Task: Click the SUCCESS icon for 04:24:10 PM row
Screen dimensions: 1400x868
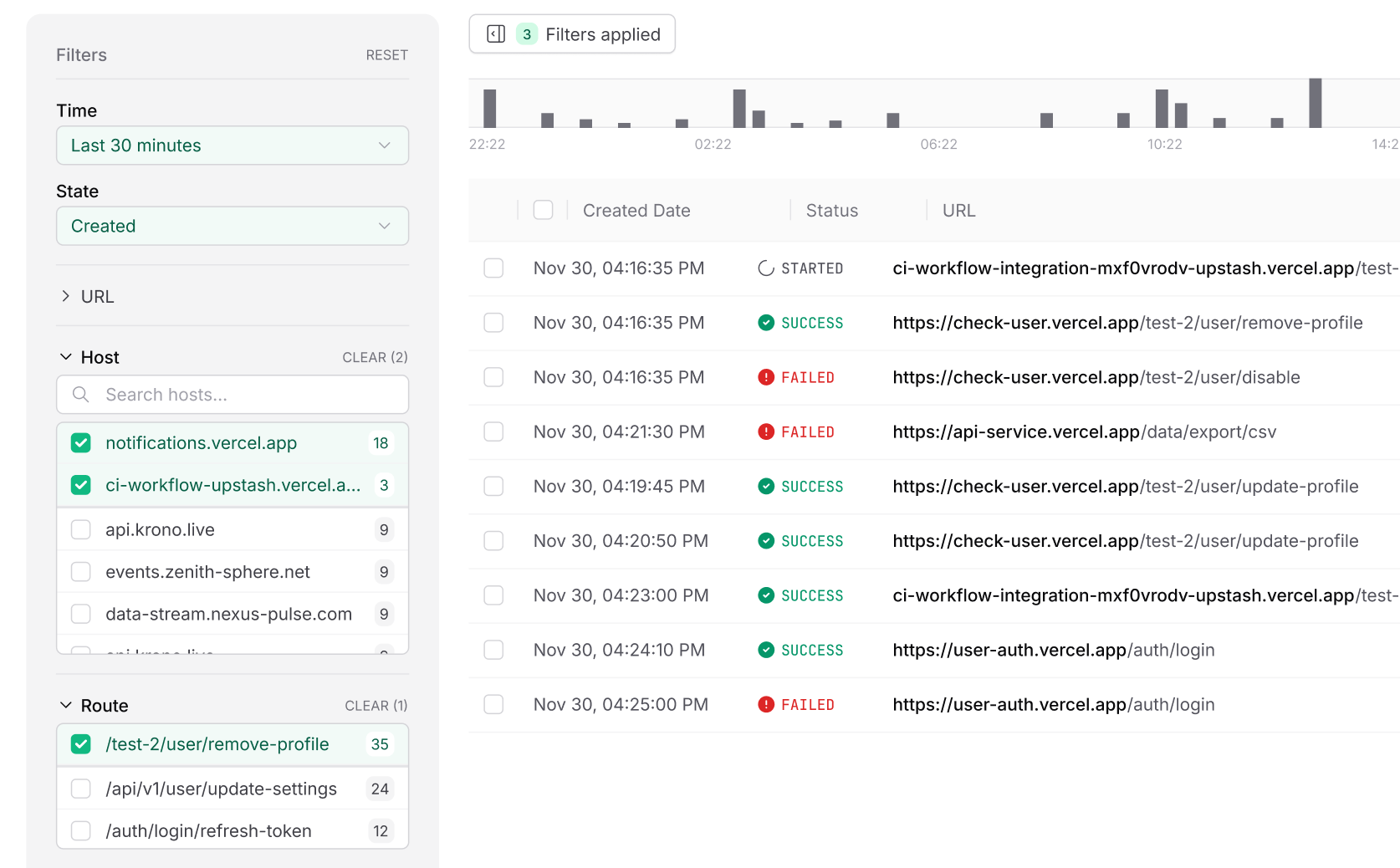Action: click(765, 650)
